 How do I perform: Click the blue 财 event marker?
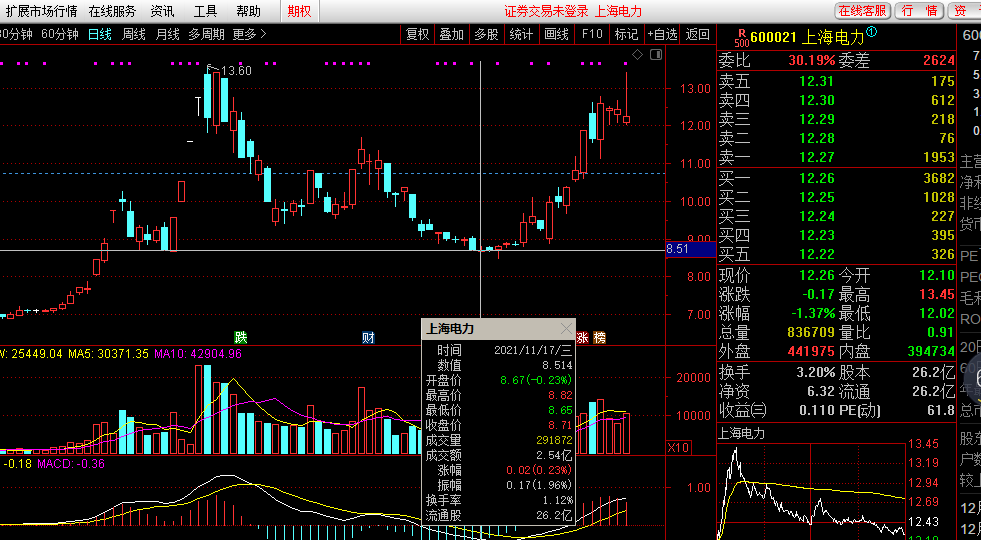[x=369, y=338]
